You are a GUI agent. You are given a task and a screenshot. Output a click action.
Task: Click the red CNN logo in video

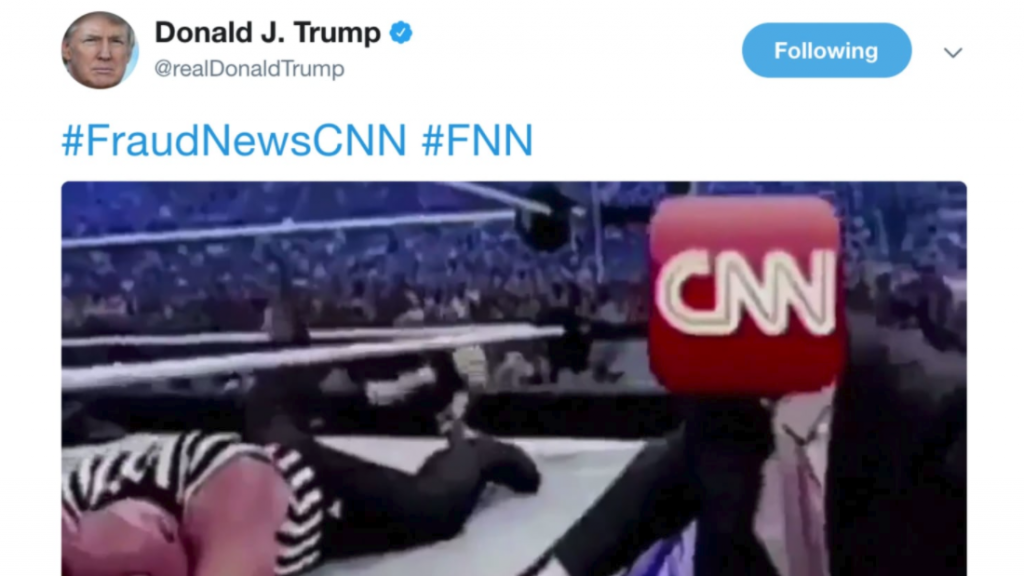point(746,293)
